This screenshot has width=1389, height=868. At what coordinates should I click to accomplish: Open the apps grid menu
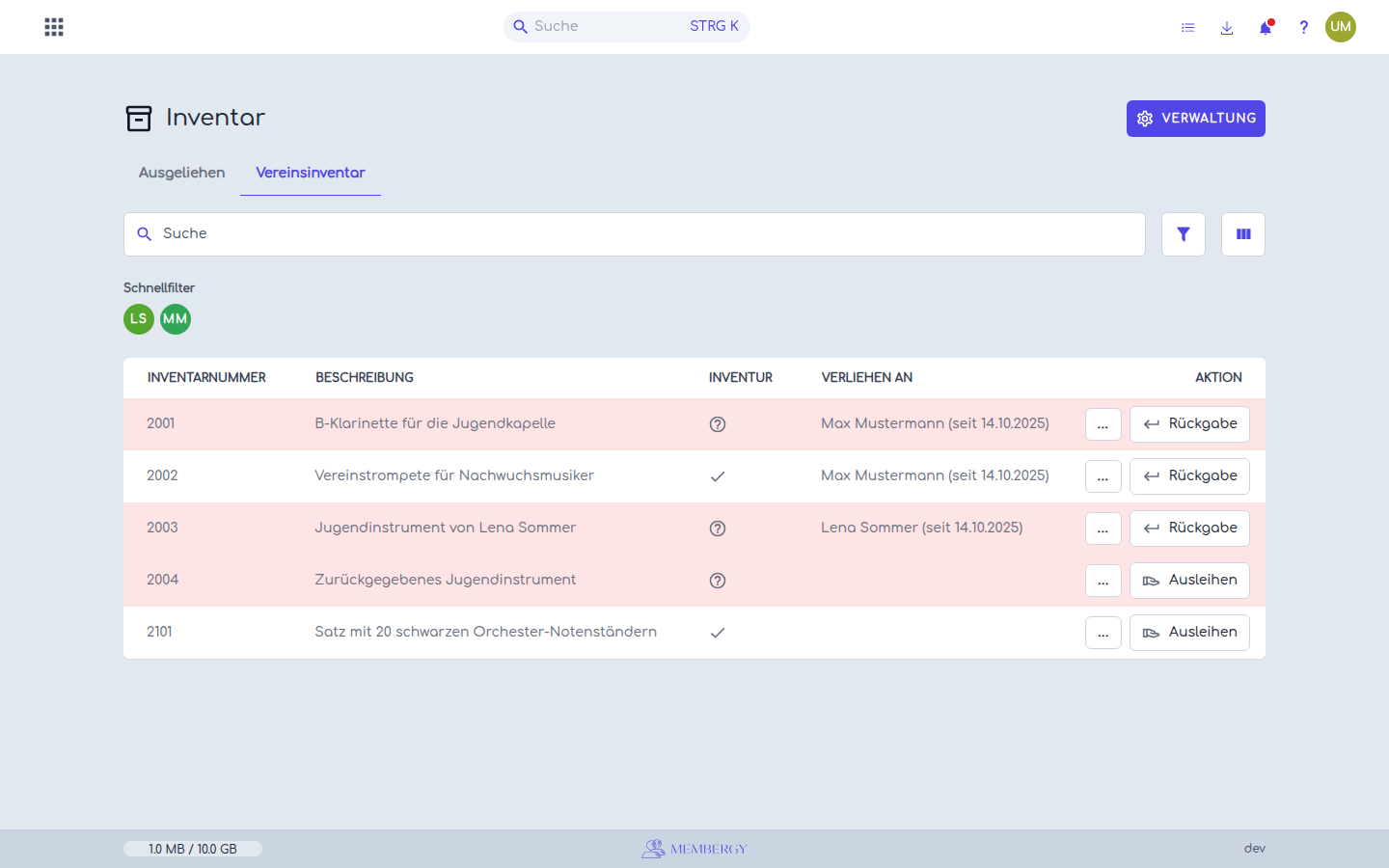(x=54, y=27)
